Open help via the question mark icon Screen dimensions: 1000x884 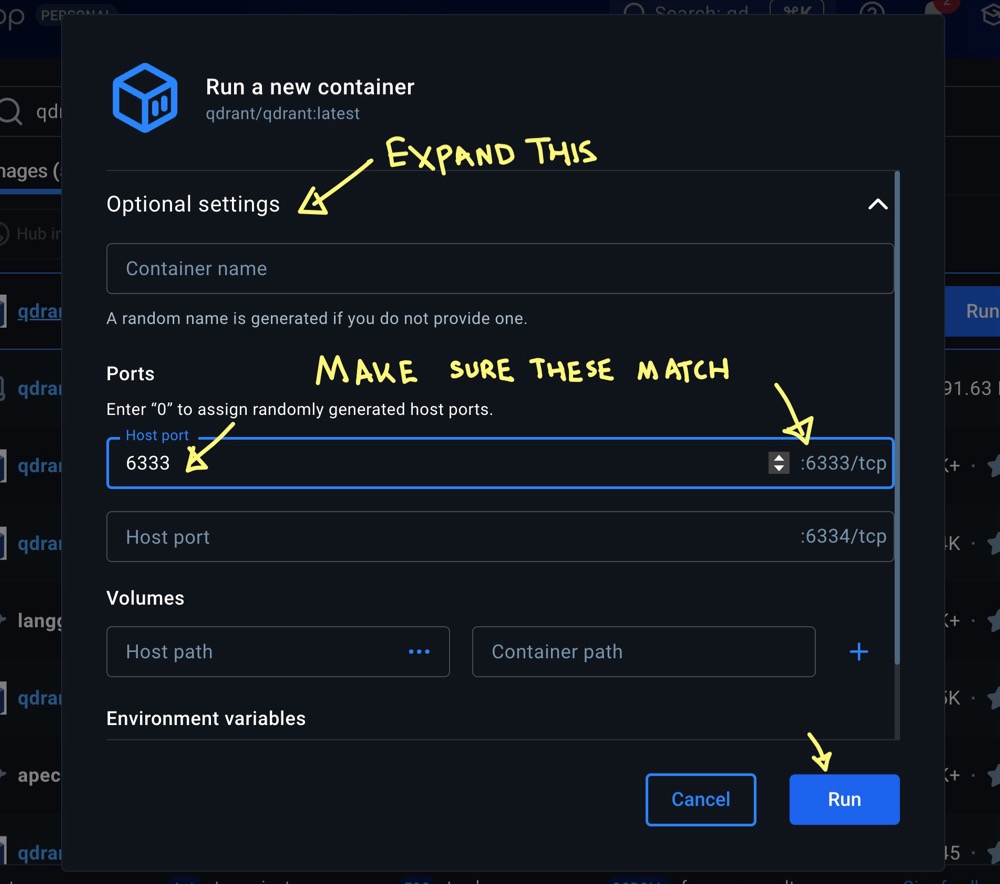click(872, 13)
